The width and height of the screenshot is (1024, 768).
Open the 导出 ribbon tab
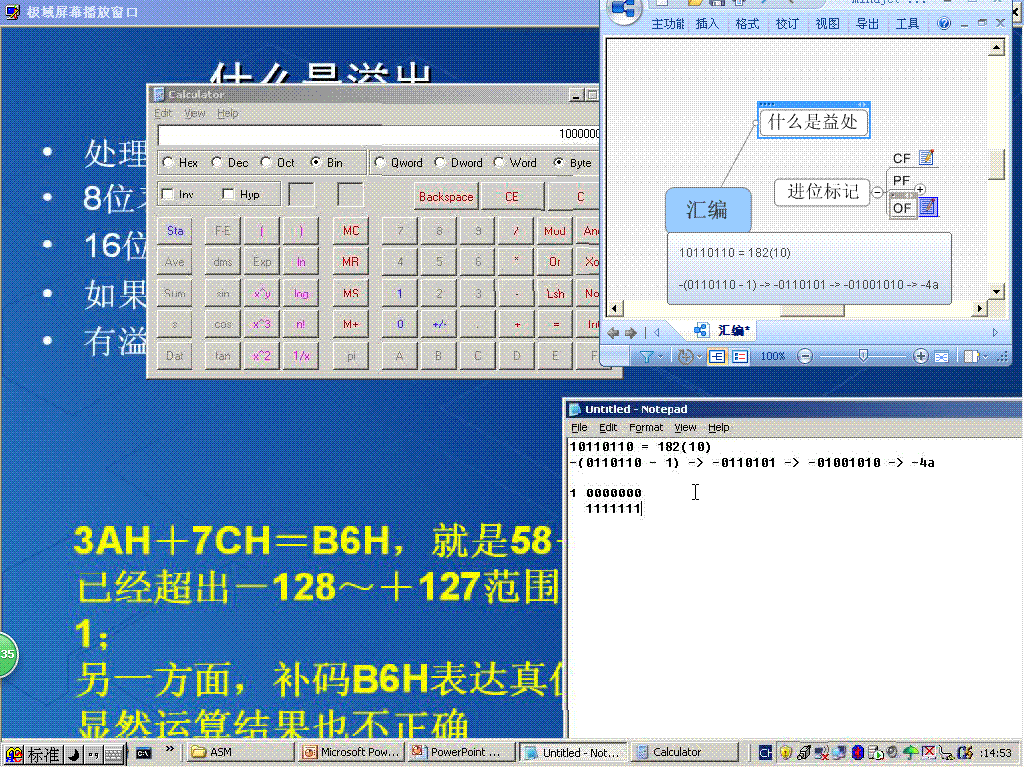coord(867,24)
